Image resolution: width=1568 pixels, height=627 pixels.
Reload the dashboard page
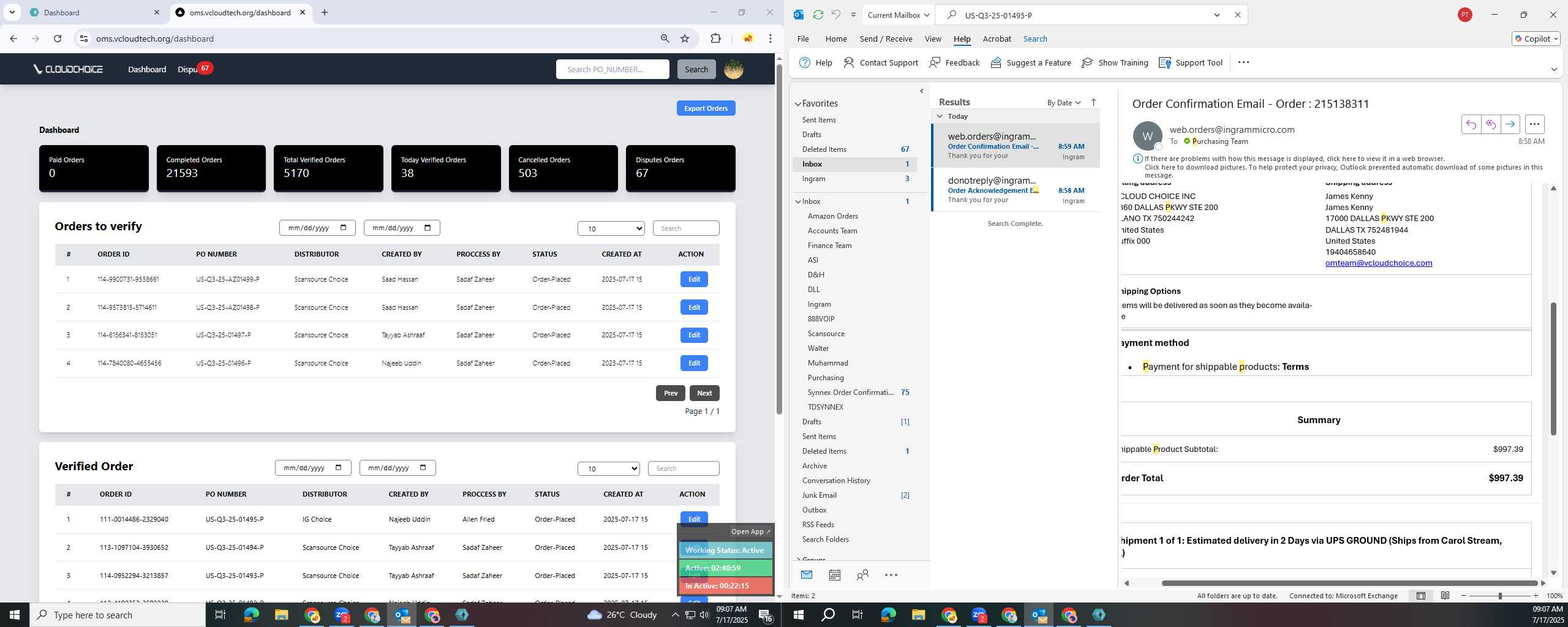[58, 39]
